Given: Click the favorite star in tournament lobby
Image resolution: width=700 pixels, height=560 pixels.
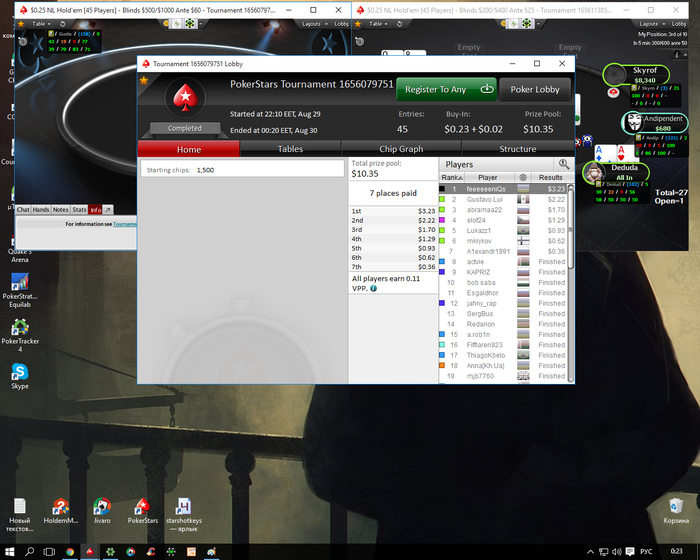Looking at the screenshot, I should [144, 80].
